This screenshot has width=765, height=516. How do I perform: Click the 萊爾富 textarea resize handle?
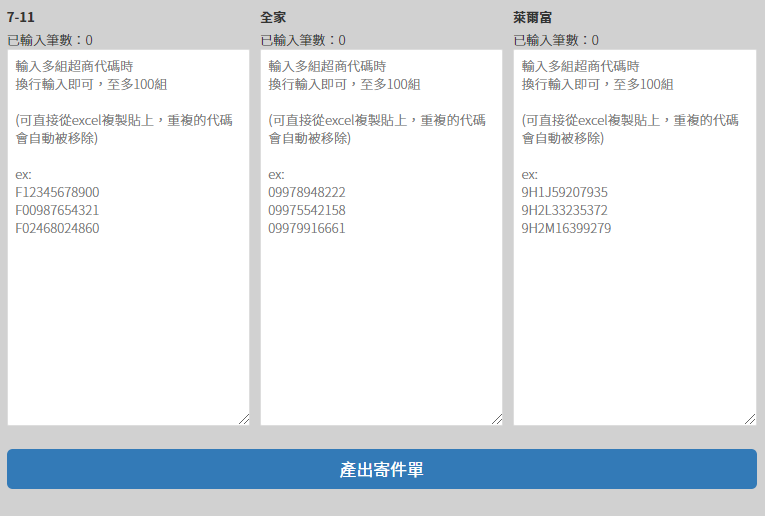click(750, 420)
